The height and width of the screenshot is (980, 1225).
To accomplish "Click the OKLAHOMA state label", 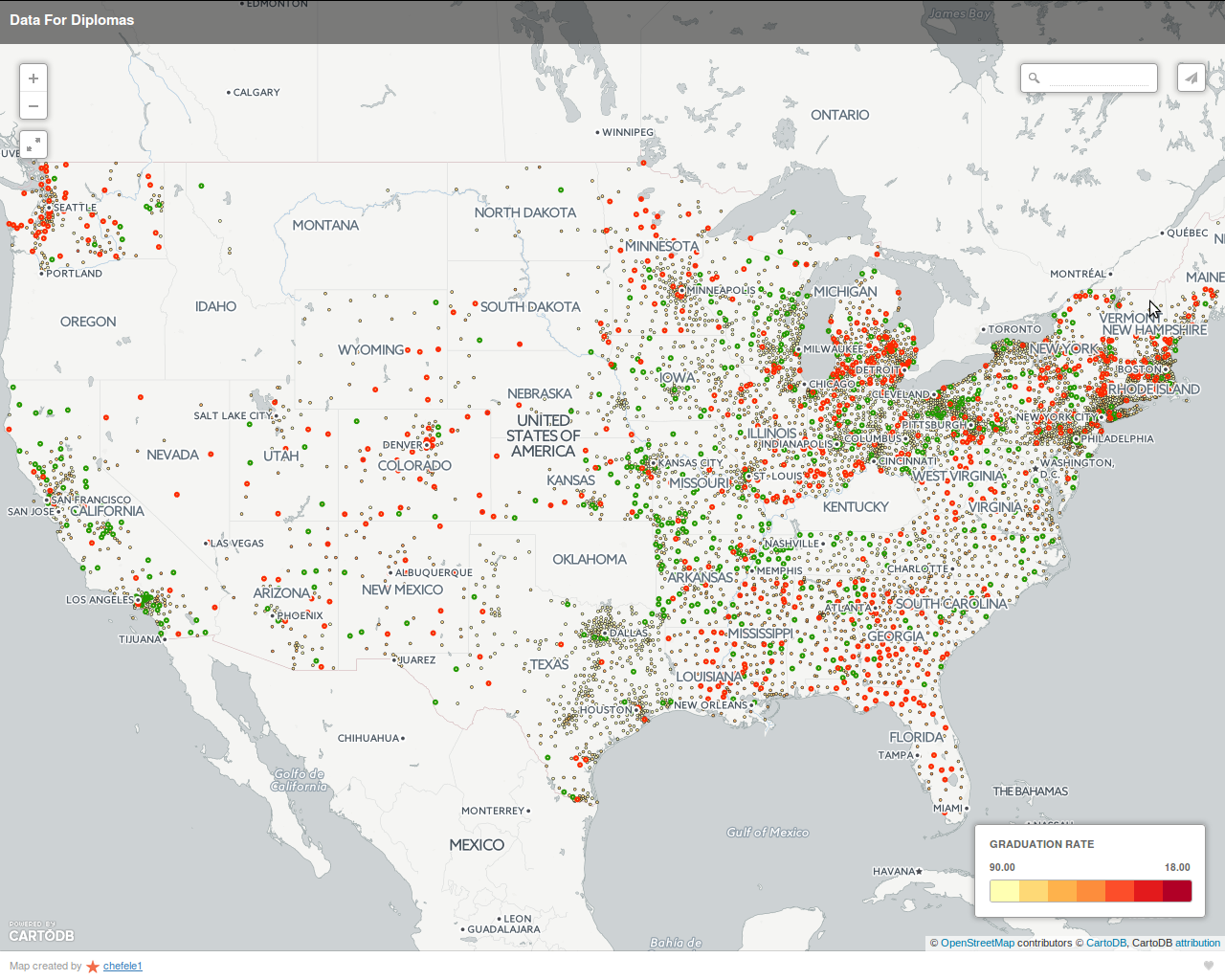I will tap(590, 559).
